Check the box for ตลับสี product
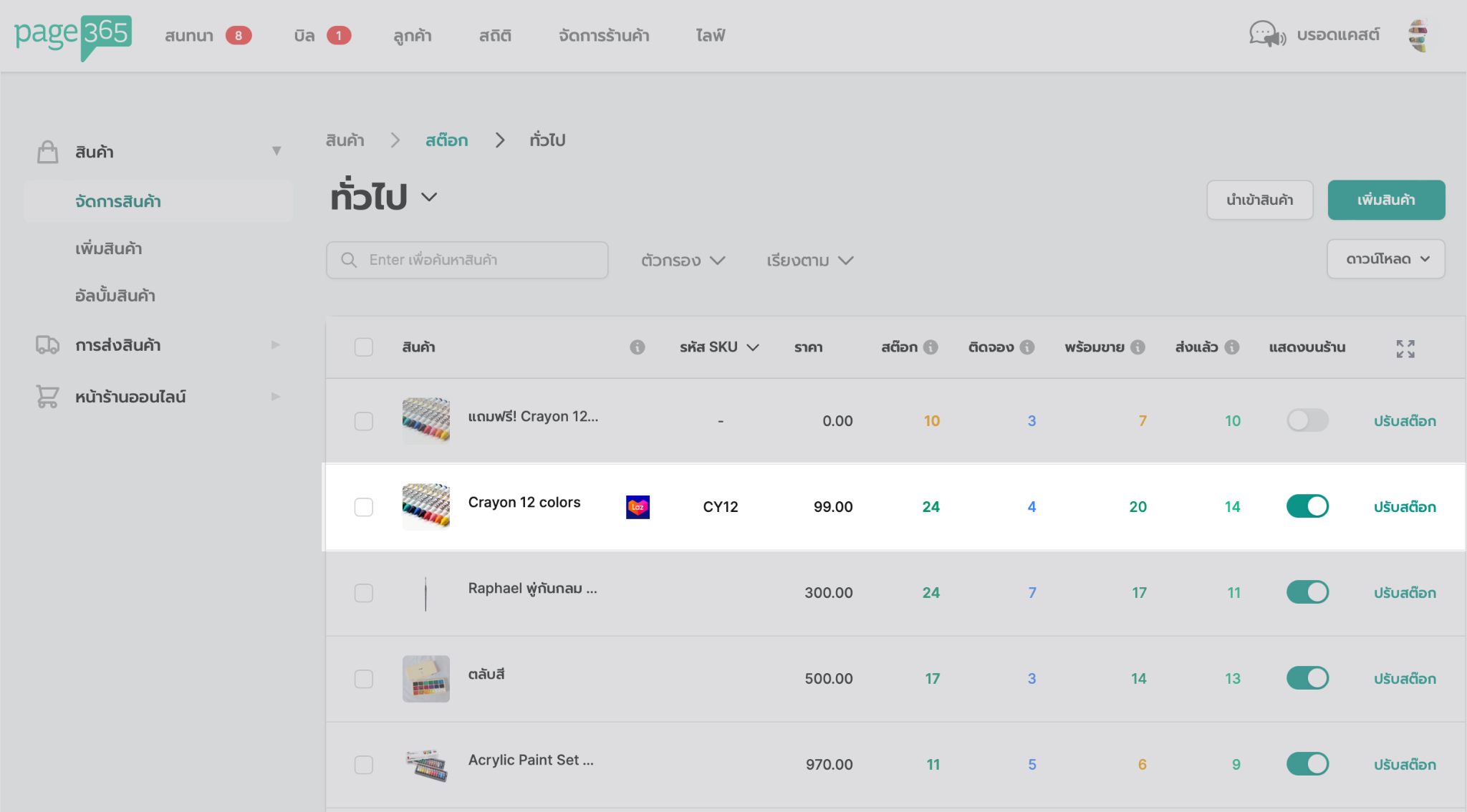This screenshot has height=812, width=1467. pos(364,679)
